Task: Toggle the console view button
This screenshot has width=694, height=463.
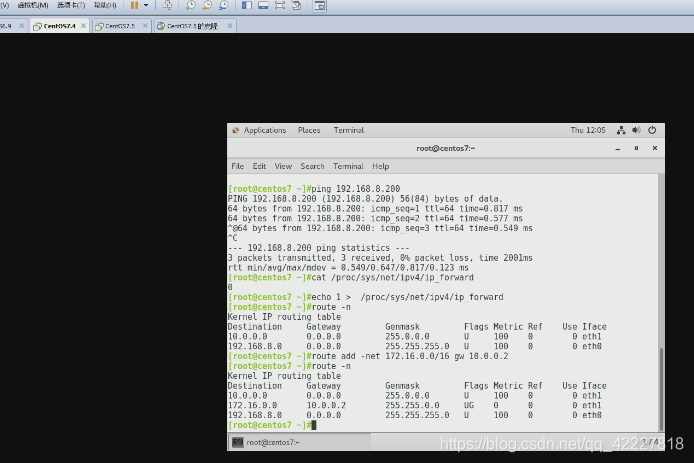Action: (x=320, y=6)
